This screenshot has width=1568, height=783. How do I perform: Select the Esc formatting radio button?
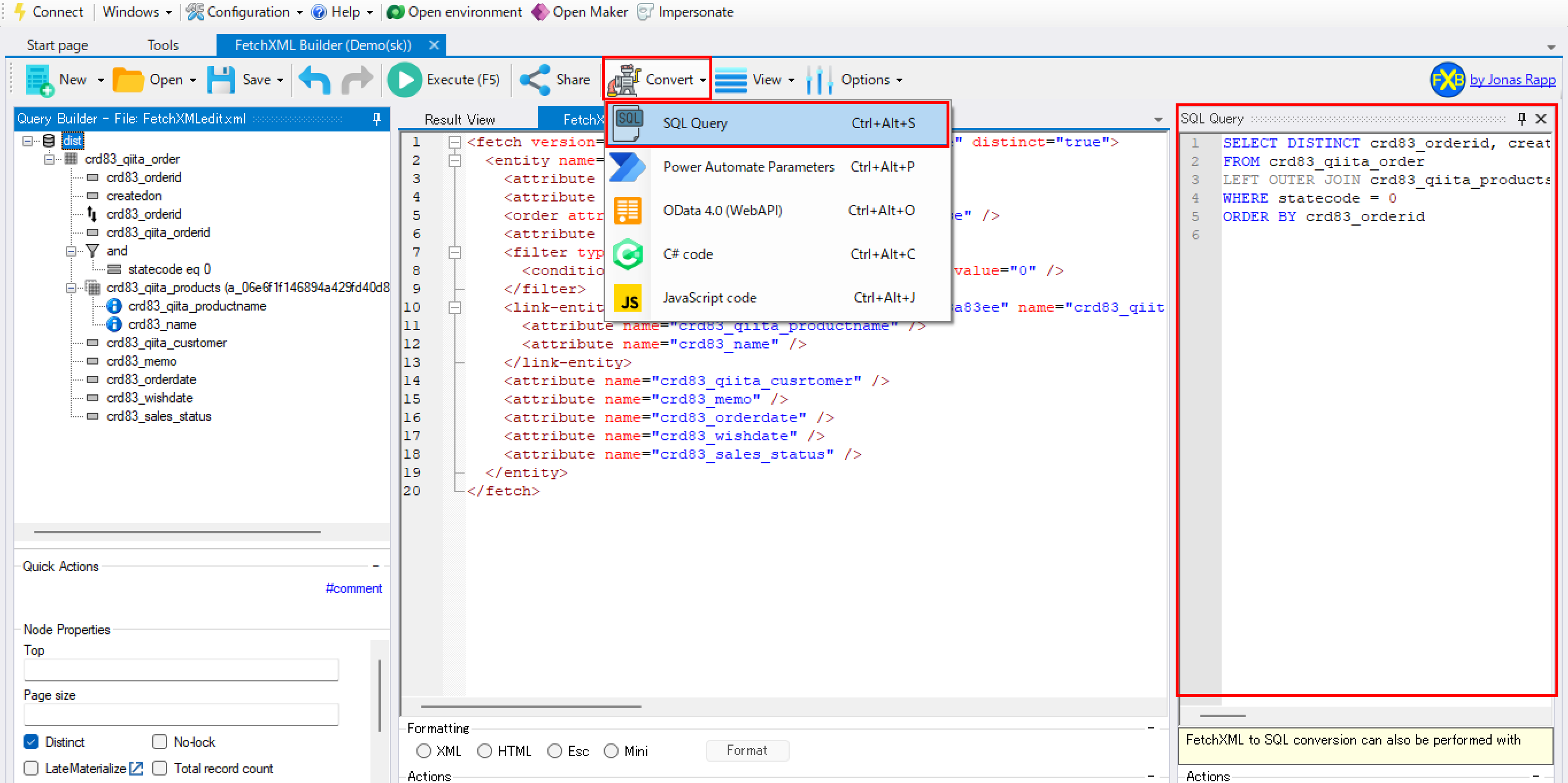554,751
